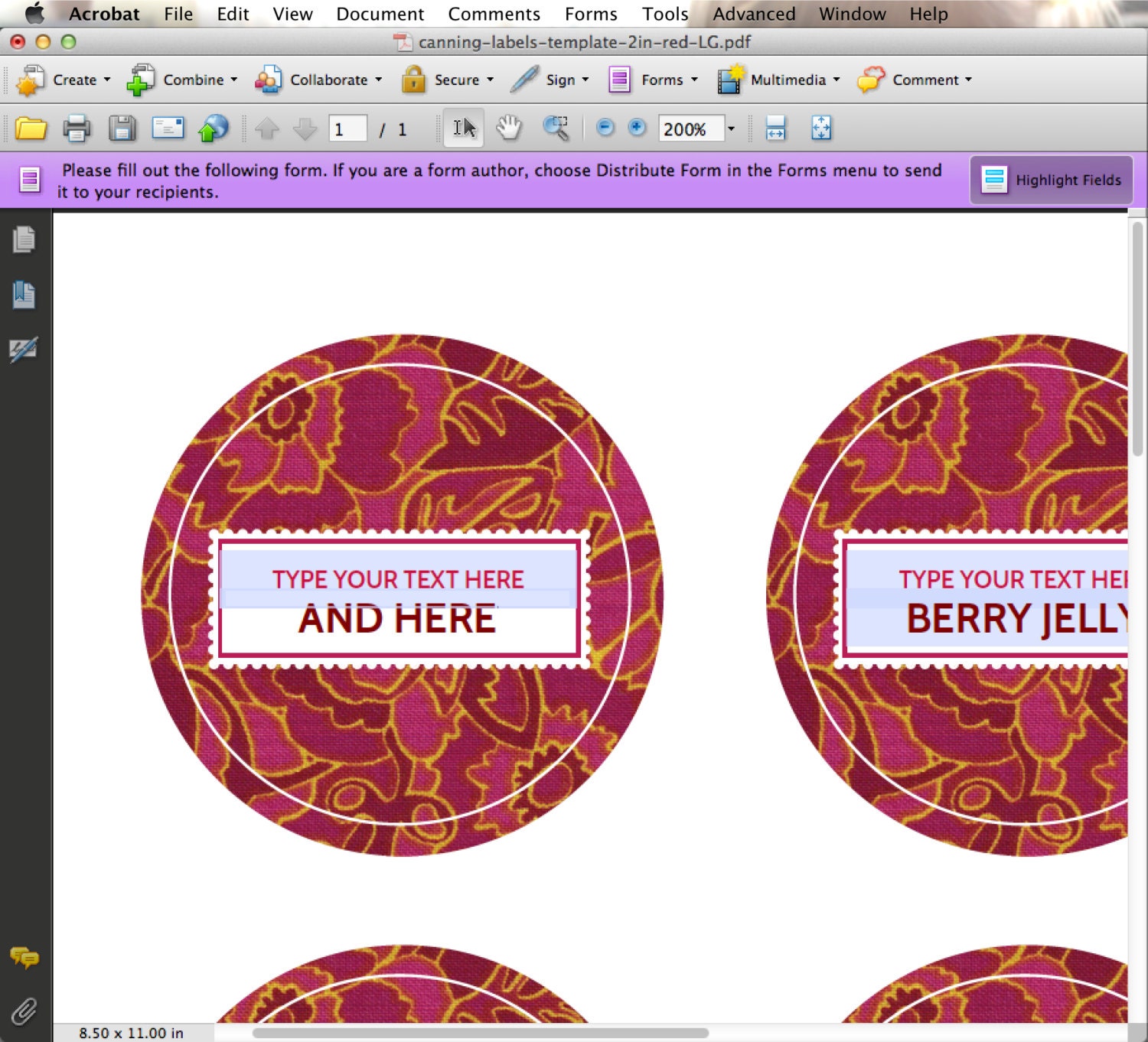Screen dimensions: 1148x1042
Task: Open the Advanced menu
Action: pos(752,13)
